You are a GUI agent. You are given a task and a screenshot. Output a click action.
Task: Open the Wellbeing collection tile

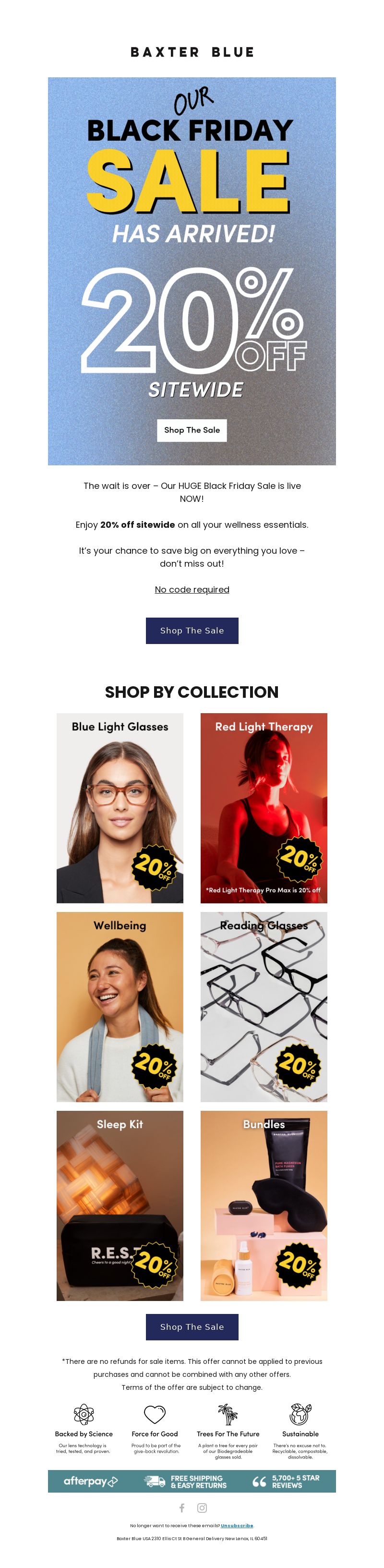pos(120,1007)
